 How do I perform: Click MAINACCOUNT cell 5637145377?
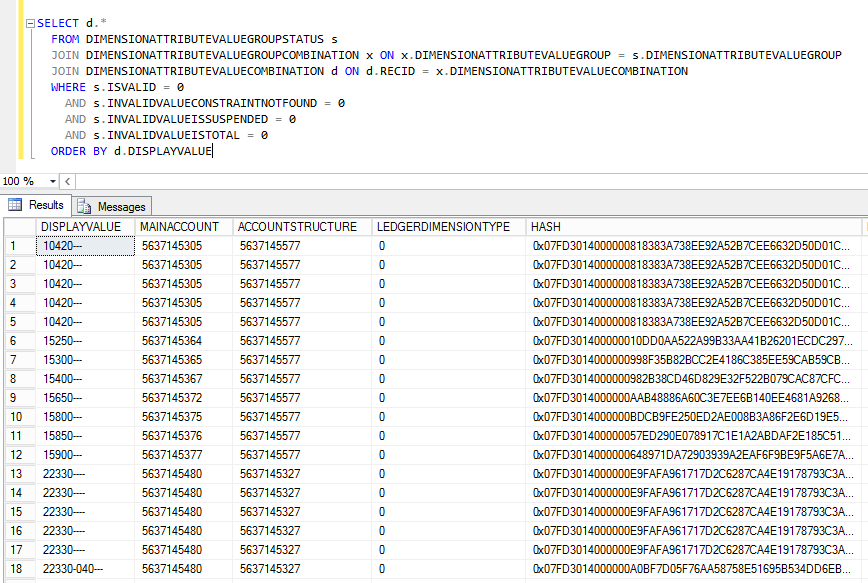point(184,455)
